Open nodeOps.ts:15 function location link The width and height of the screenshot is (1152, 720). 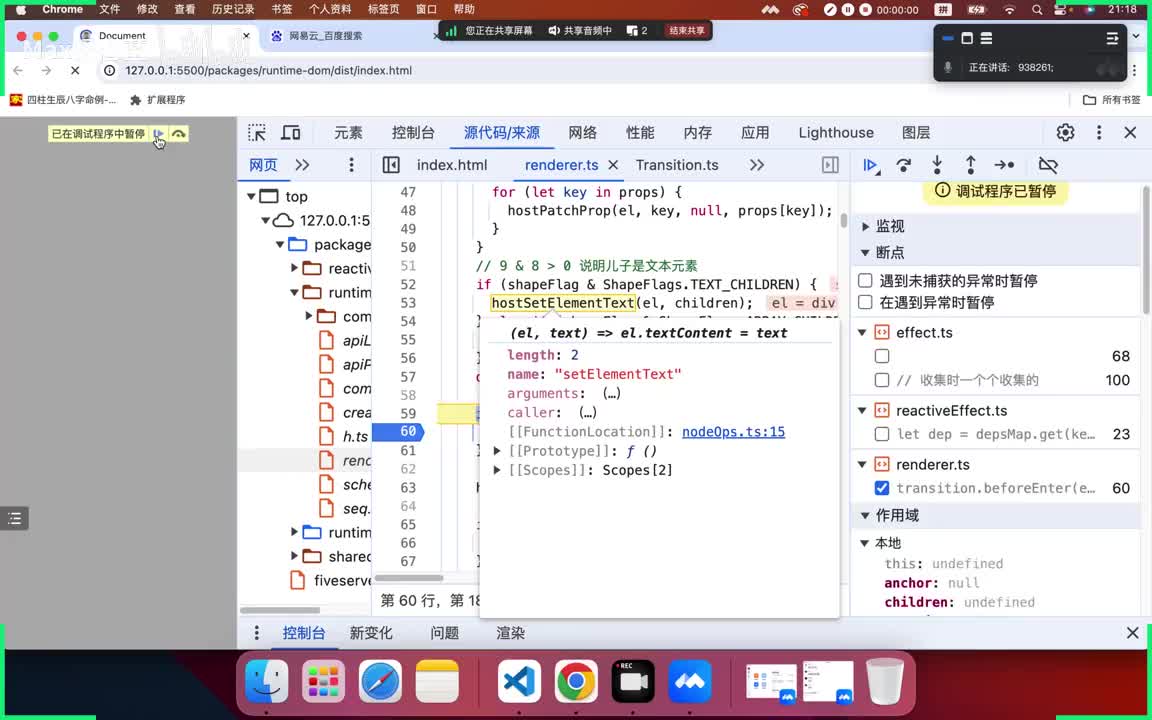click(733, 432)
